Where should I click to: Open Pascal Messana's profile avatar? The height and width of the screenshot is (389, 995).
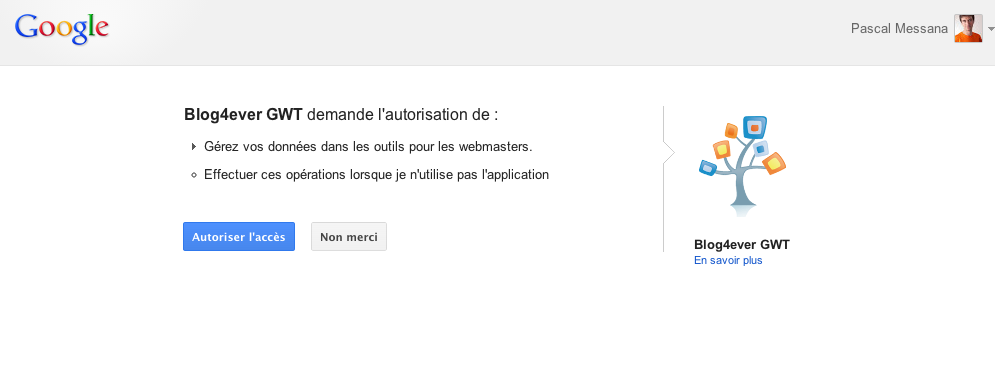968,29
